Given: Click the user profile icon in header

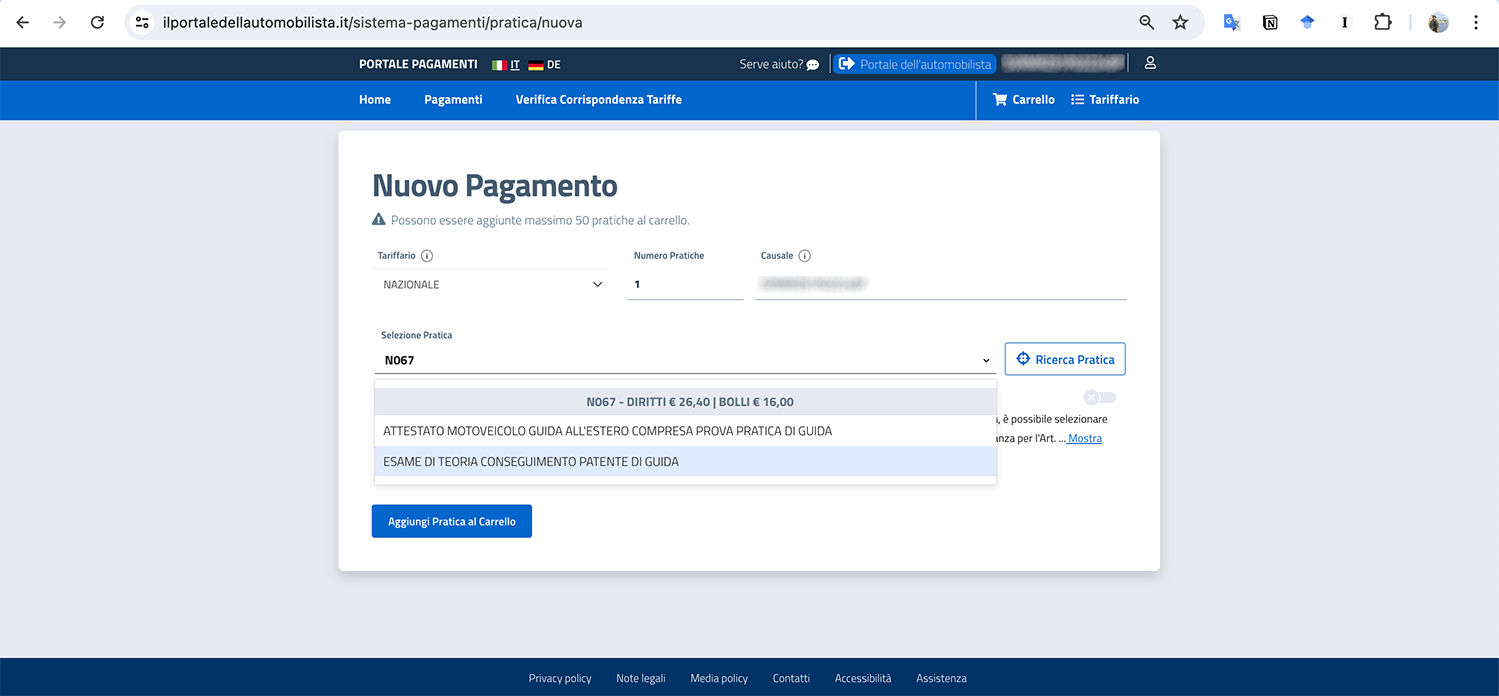Looking at the screenshot, I should click(1150, 63).
